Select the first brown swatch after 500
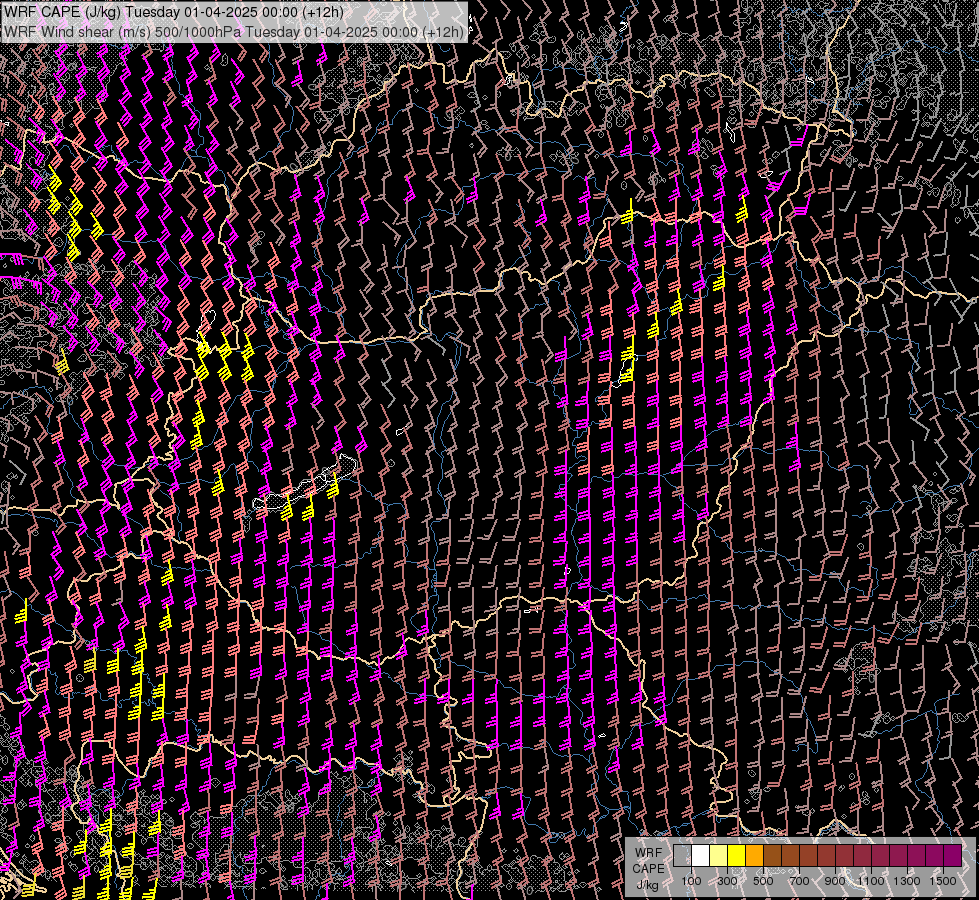Image resolution: width=979 pixels, height=900 pixels. click(x=772, y=856)
